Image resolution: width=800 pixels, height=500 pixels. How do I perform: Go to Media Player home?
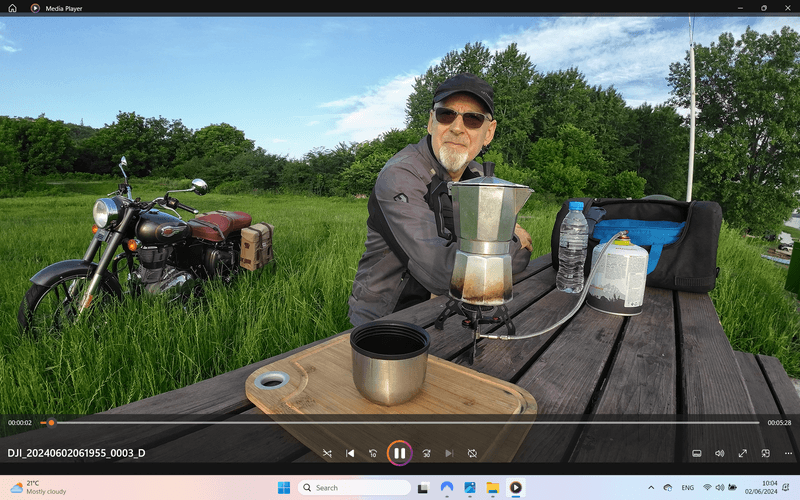12,7
